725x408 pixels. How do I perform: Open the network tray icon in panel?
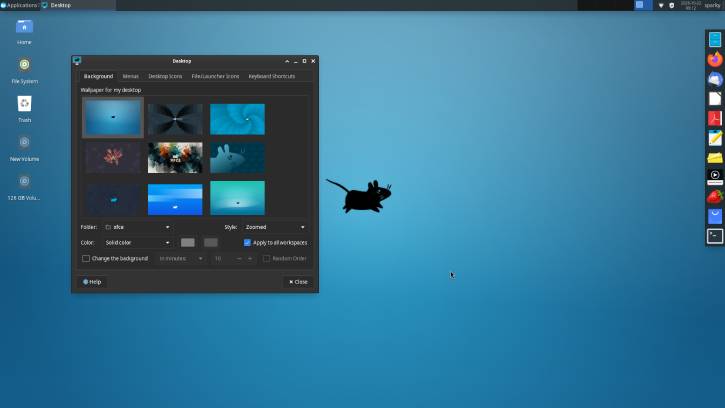[661, 5]
